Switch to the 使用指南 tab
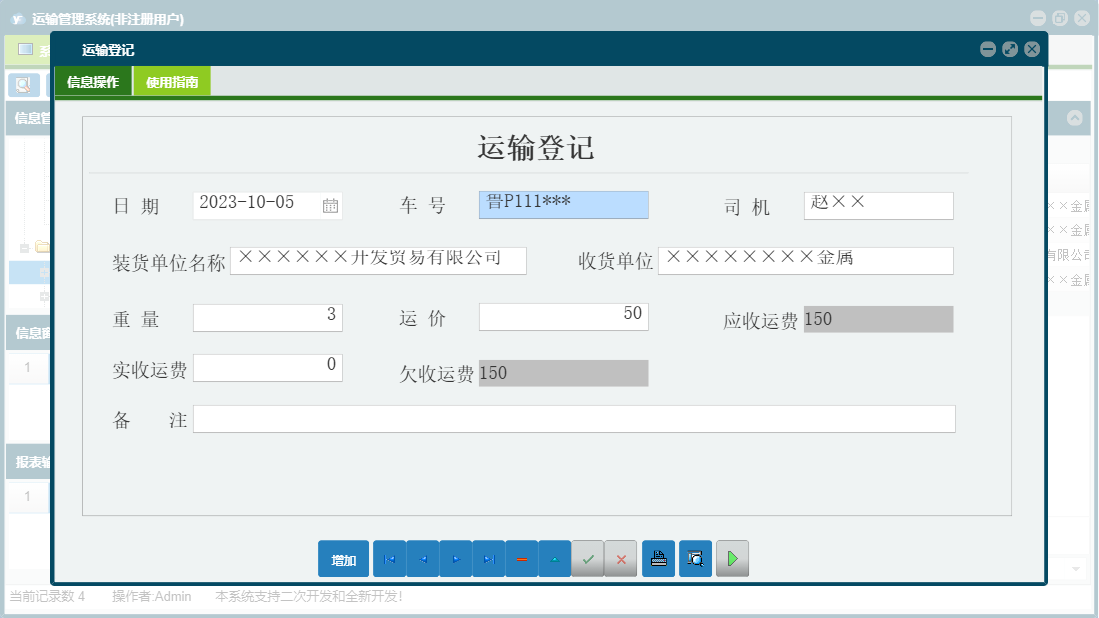Image resolution: width=1099 pixels, height=618 pixels. click(171, 79)
